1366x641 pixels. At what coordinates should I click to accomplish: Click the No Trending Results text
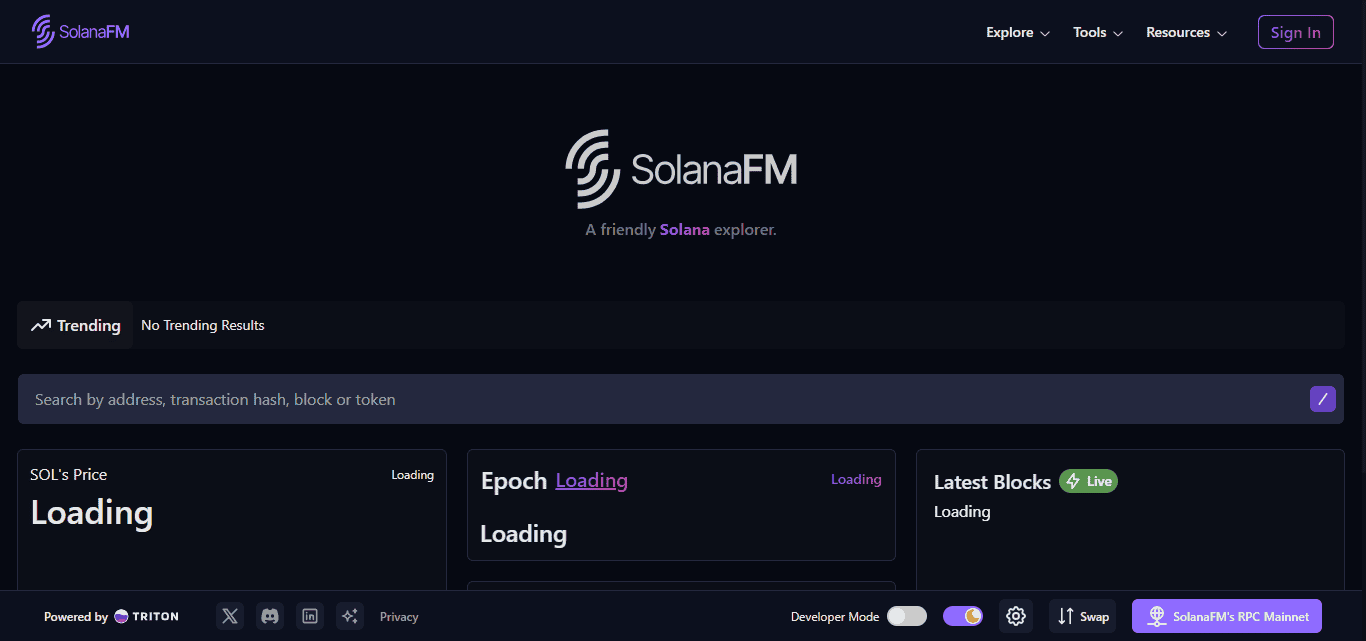click(203, 325)
